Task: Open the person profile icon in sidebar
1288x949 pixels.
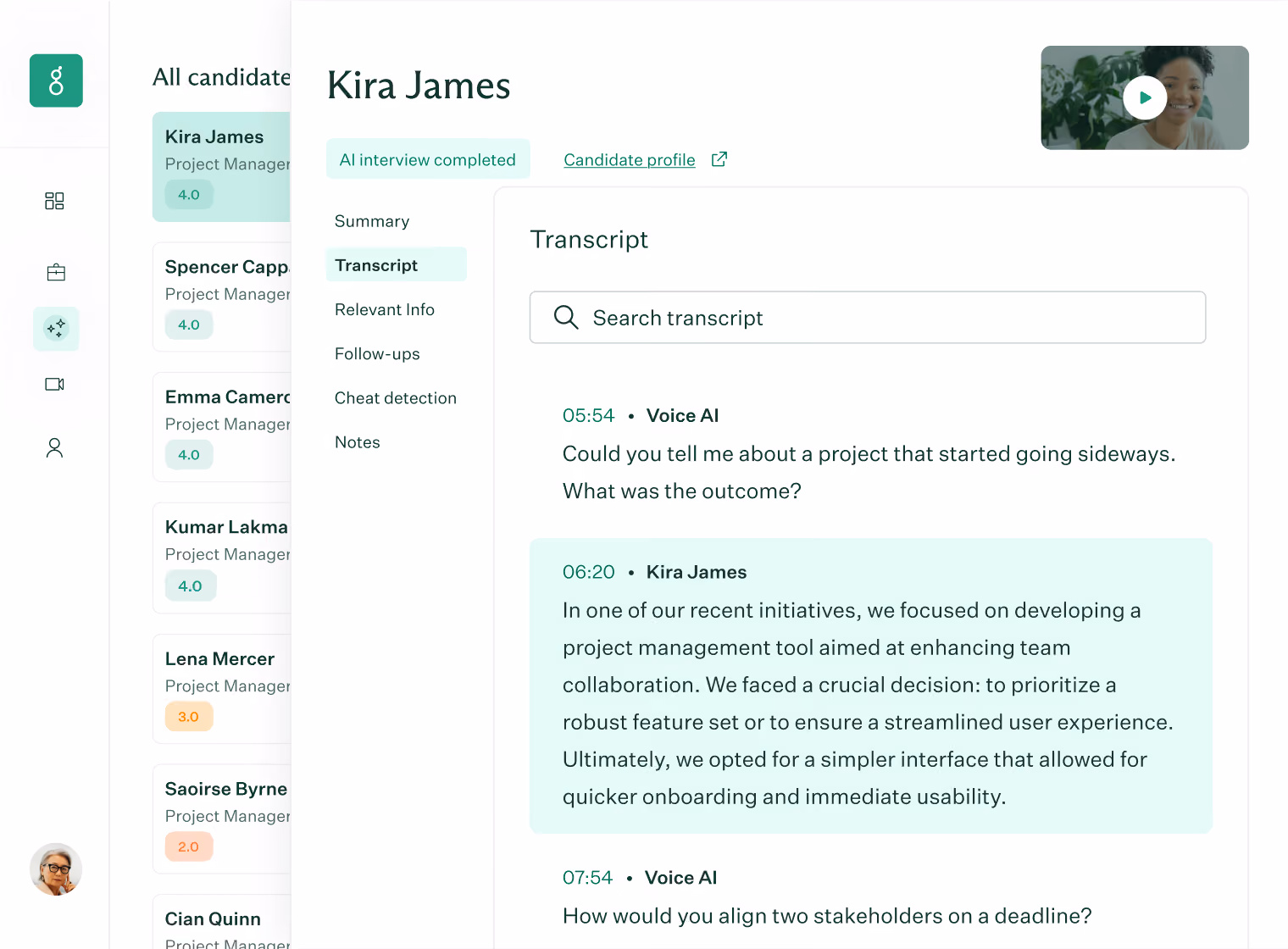Action: click(x=54, y=447)
